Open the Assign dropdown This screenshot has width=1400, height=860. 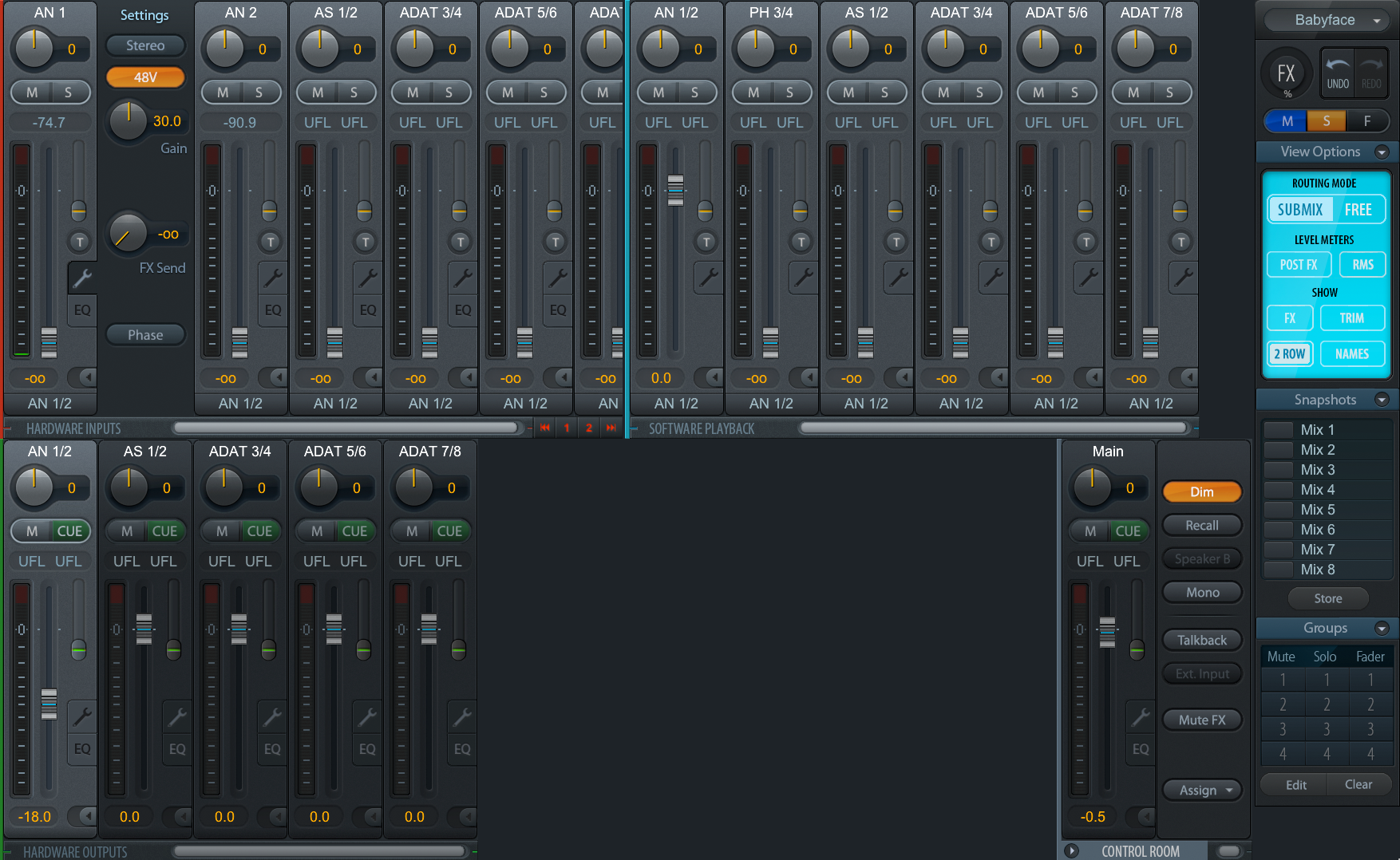click(1202, 791)
